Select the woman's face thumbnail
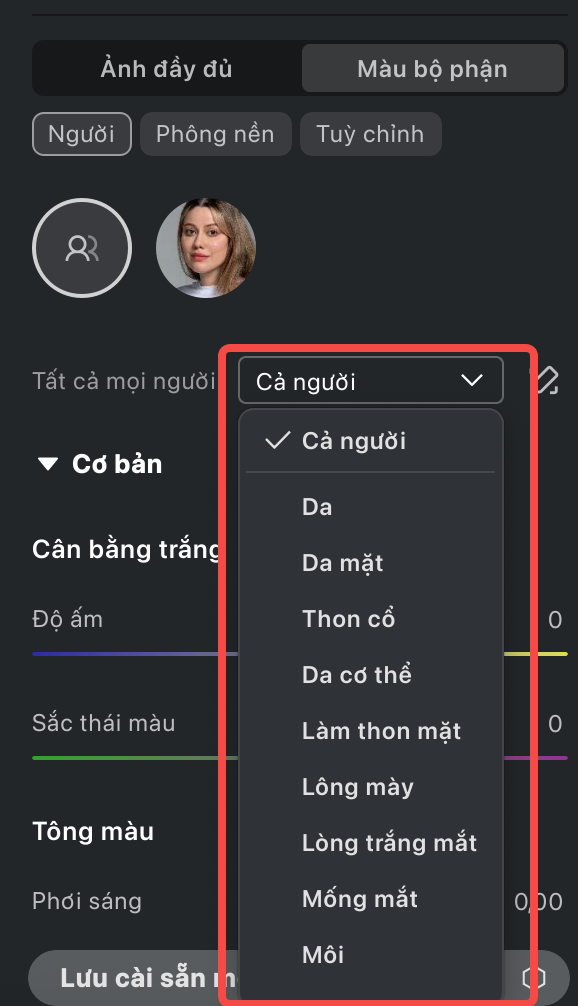 coord(206,248)
